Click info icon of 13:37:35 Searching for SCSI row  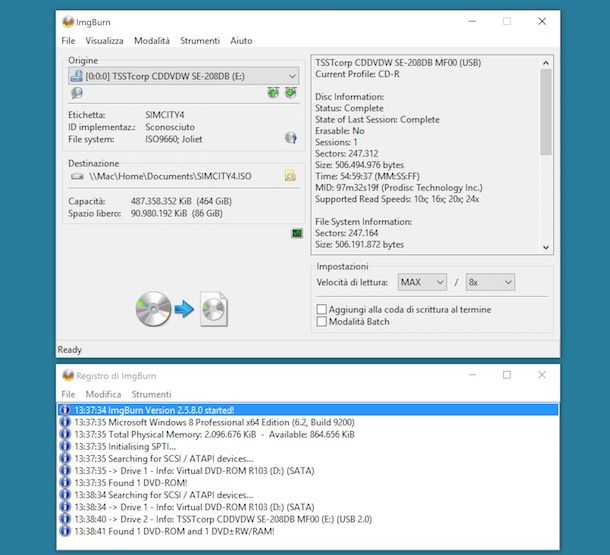click(65, 458)
